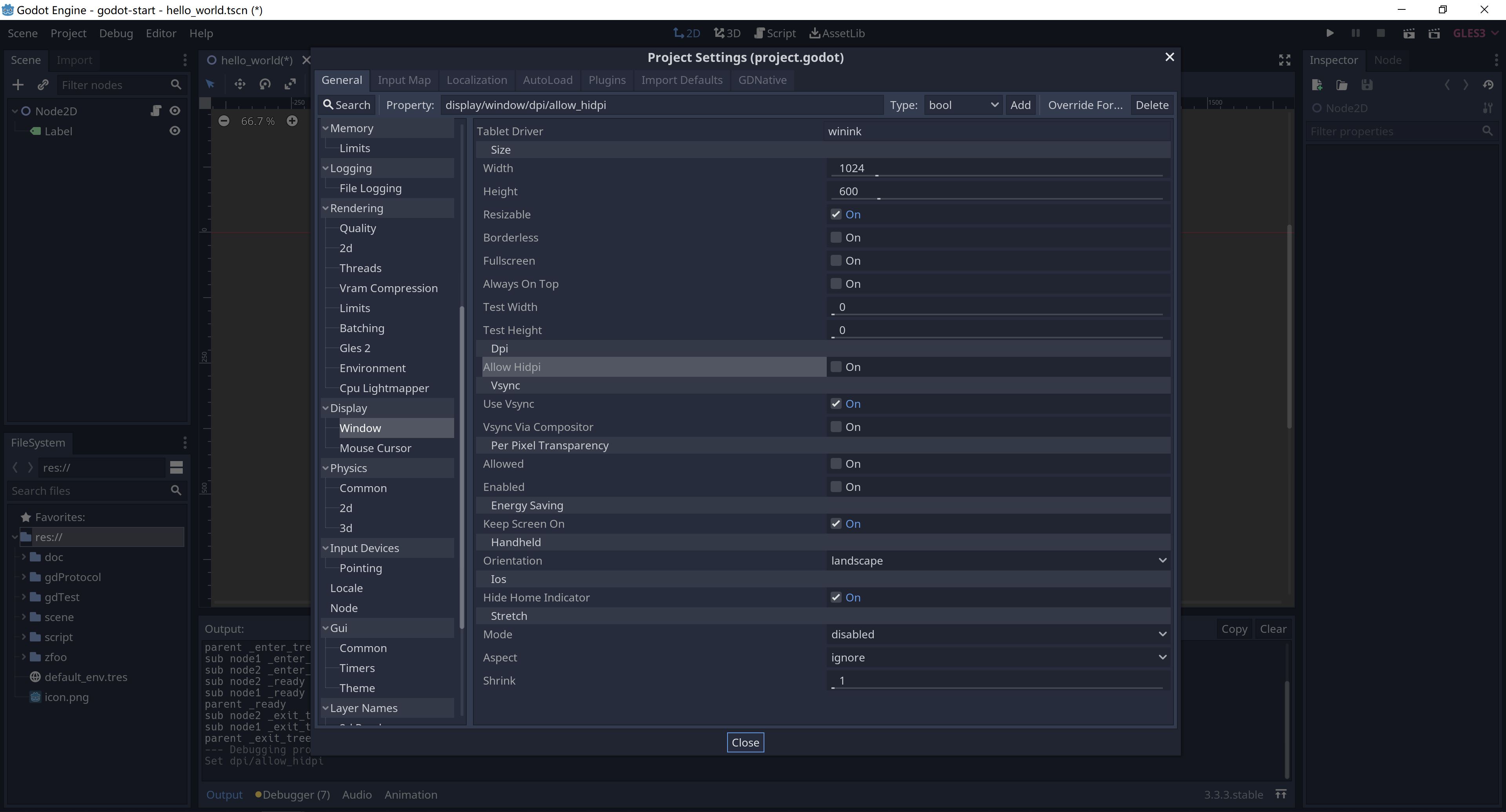Open the Debug menu
Screen dimensions: 1506x812
tap(116, 33)
